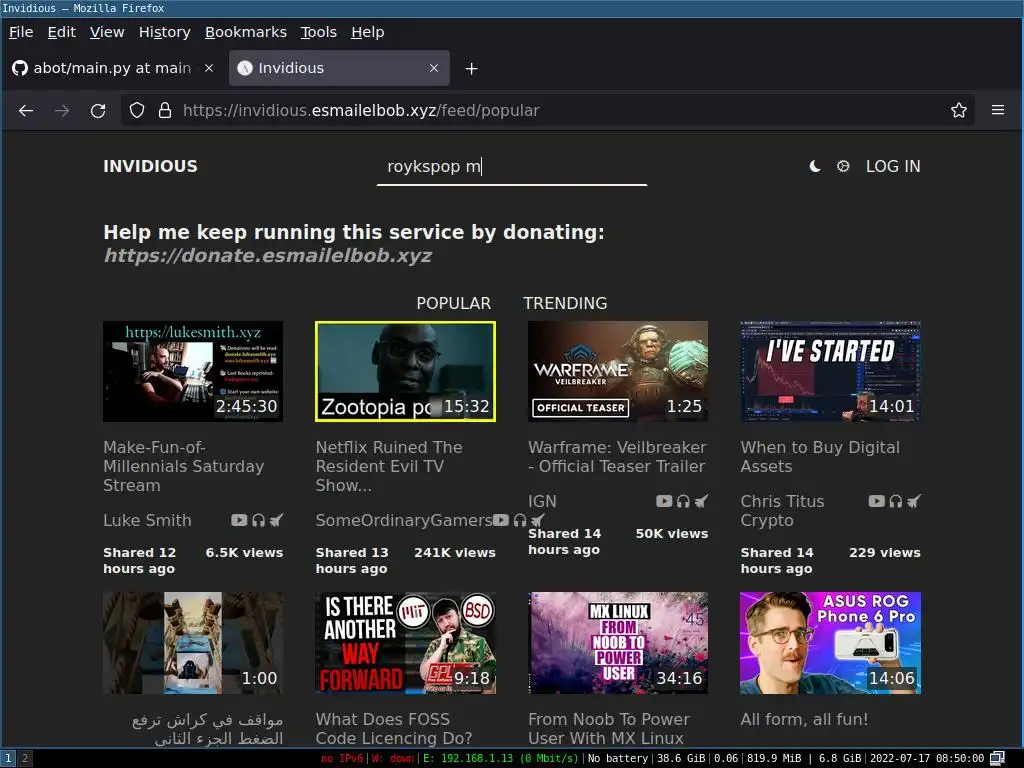Screen dimensions: 1024x768
Task: Click the URL address bar
Action: 548,110
